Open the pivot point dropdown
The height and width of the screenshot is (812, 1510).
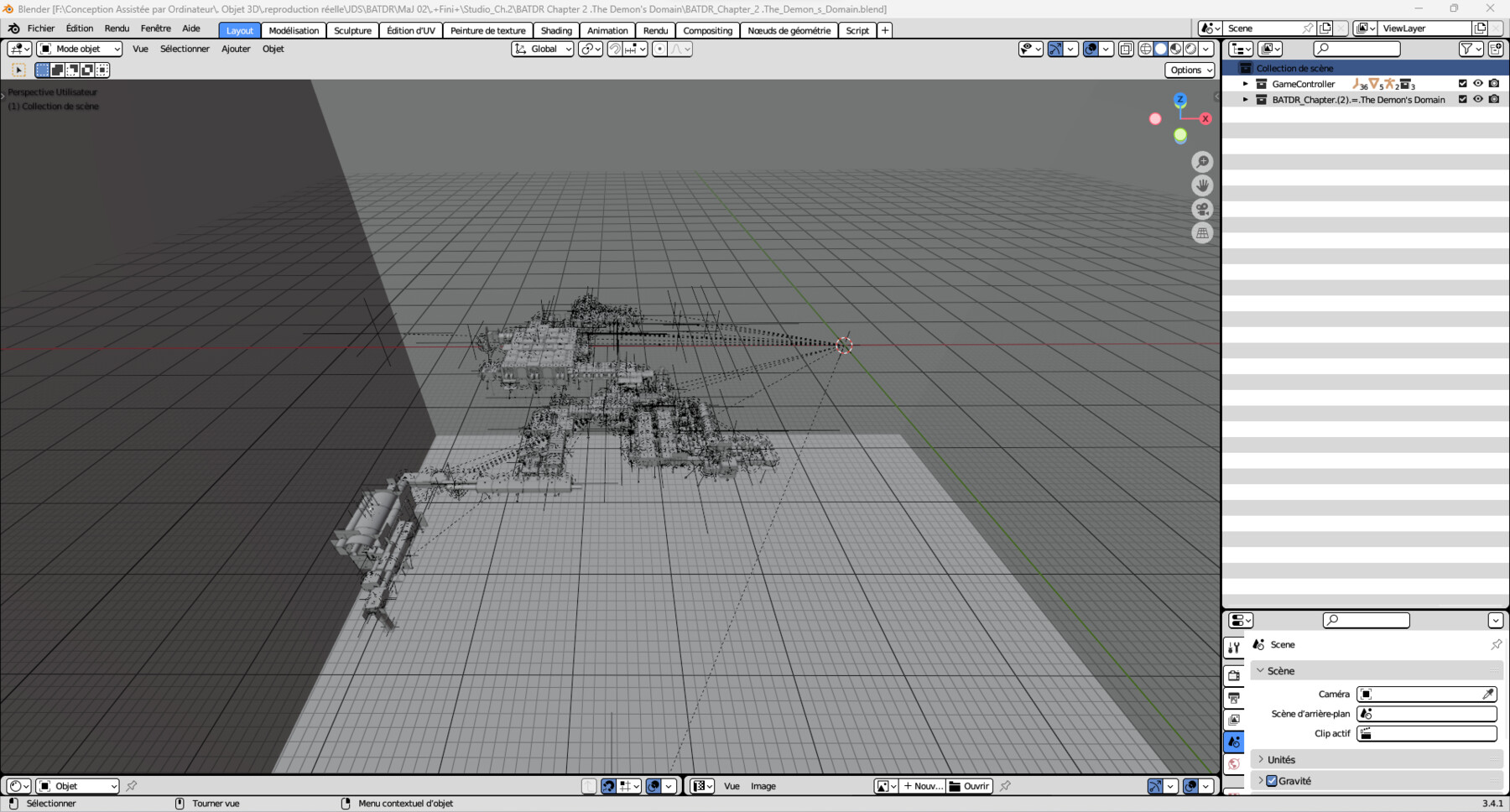click(591, 49)
